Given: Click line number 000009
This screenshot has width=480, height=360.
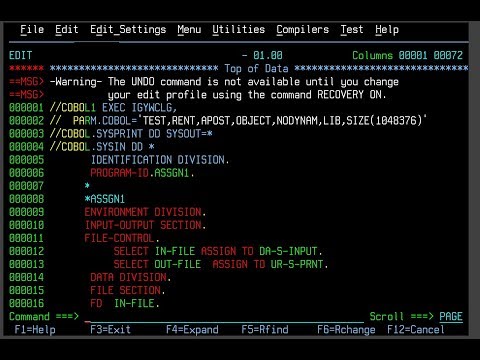Looking at the screenshot, I should click(26, 212).
